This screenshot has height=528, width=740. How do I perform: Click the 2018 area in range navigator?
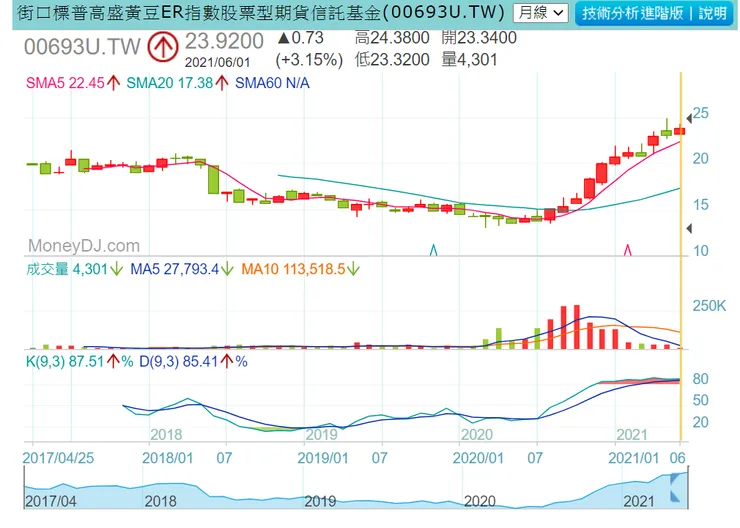(x=160, y=501)
